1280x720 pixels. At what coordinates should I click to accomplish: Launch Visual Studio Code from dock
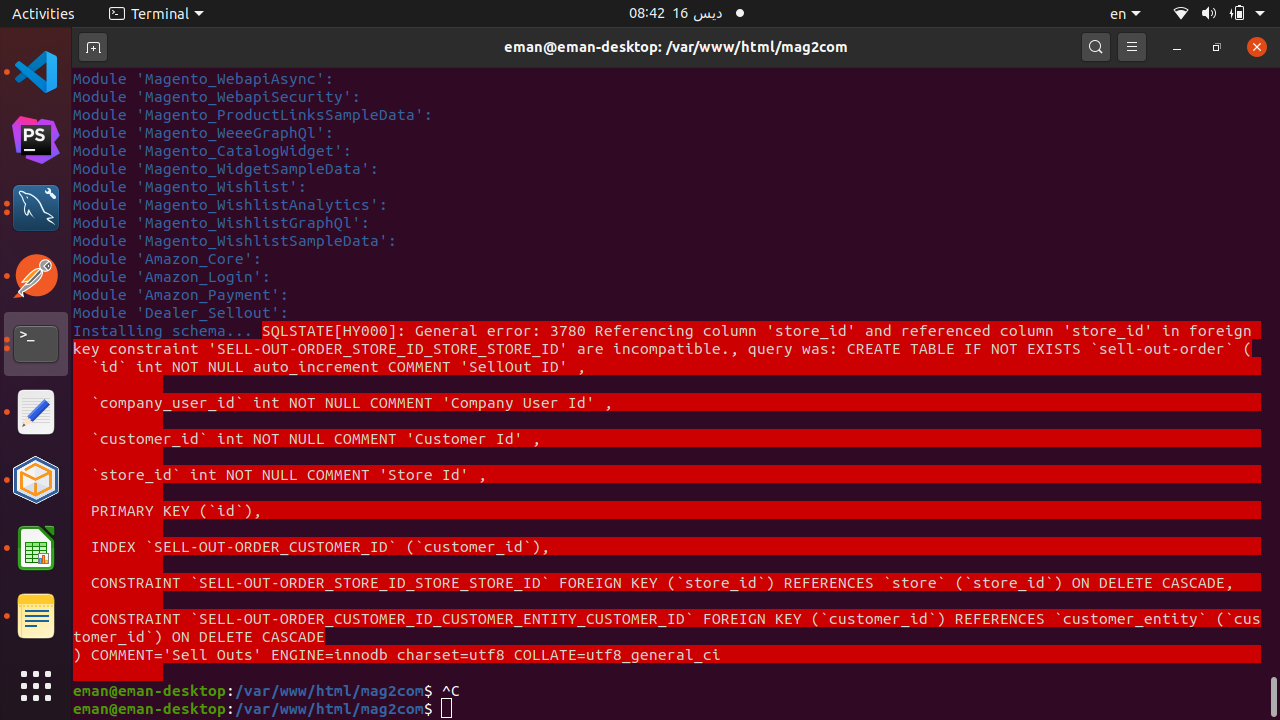click(36, 73)
